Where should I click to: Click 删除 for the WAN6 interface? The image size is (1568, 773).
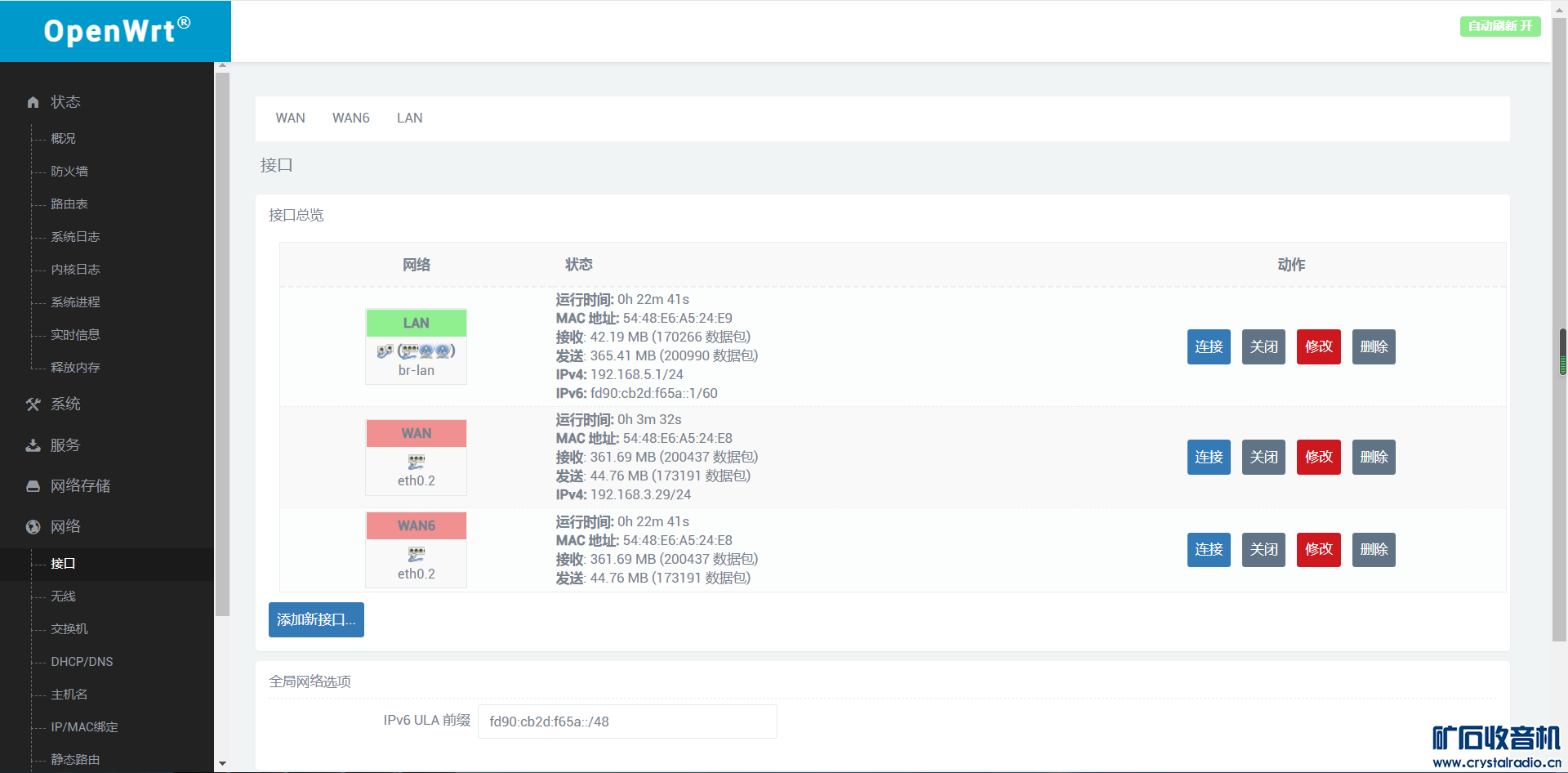(x=1374, y=549)
